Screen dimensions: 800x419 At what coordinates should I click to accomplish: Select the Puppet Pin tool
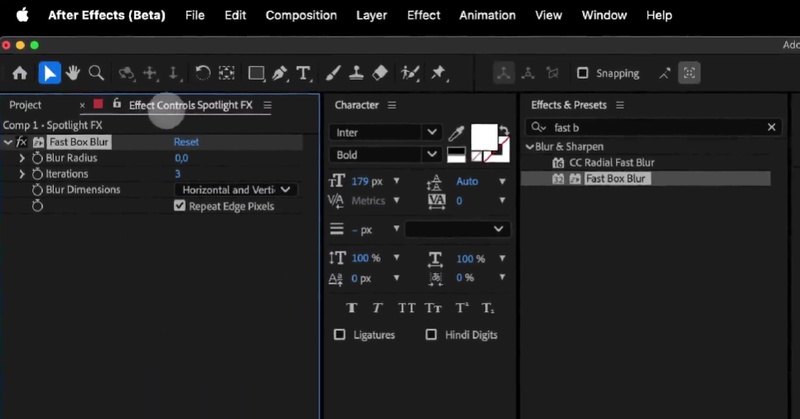click(x=438, y=73)
